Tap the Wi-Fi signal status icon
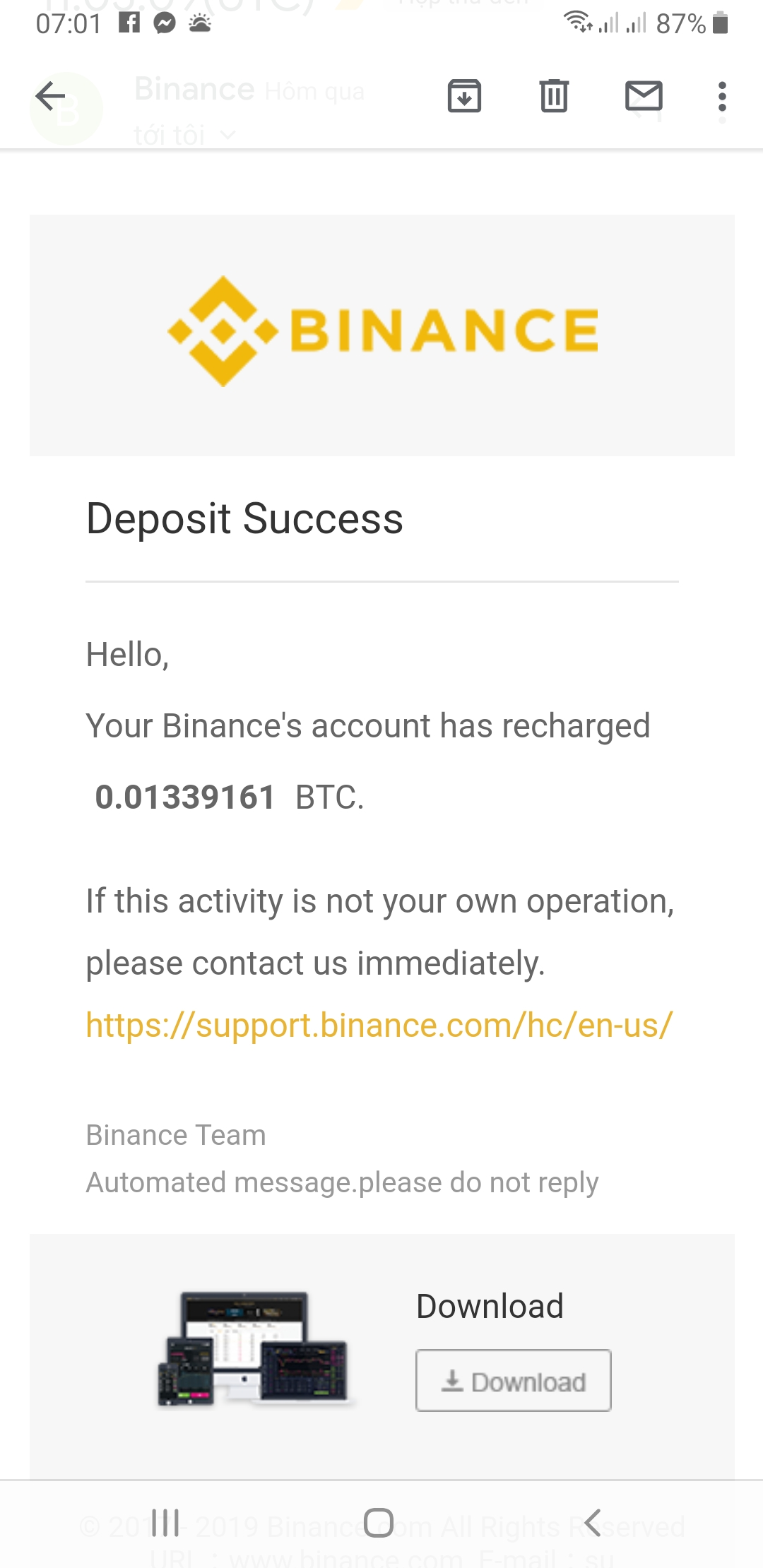Image resolution: width=763 pixels, height=1568 pixels. tap(577, 23)
